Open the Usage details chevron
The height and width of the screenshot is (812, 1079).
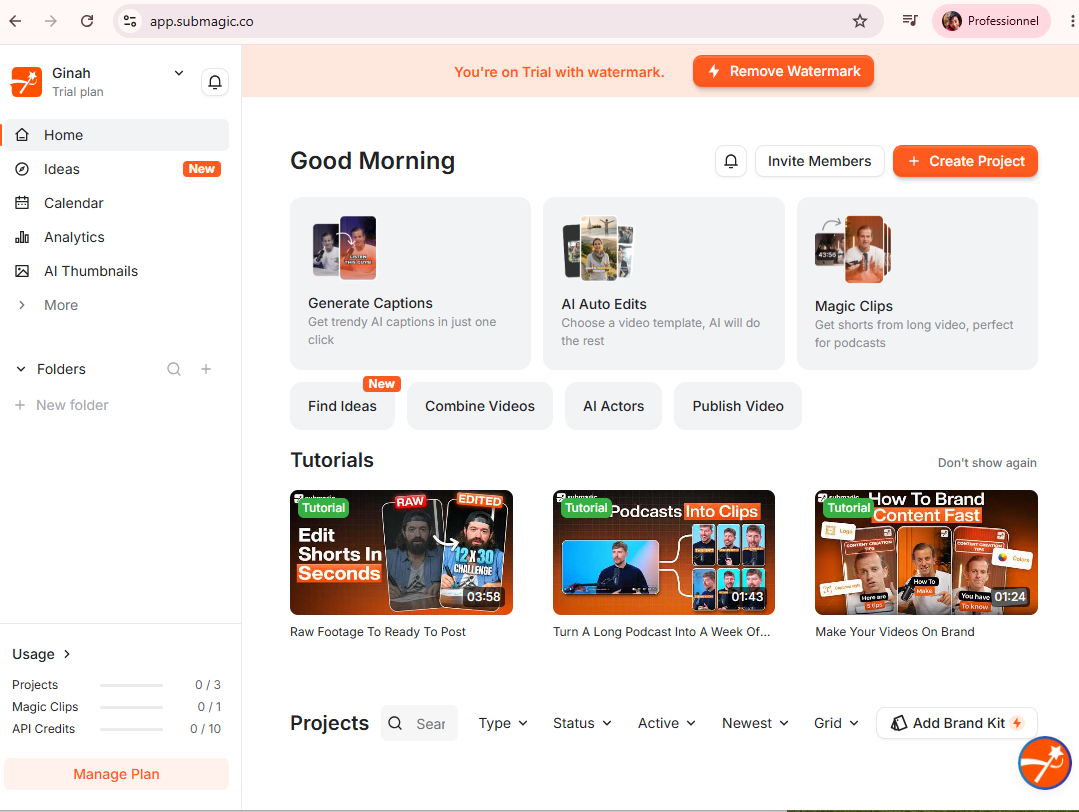click(x=67, y=654)
